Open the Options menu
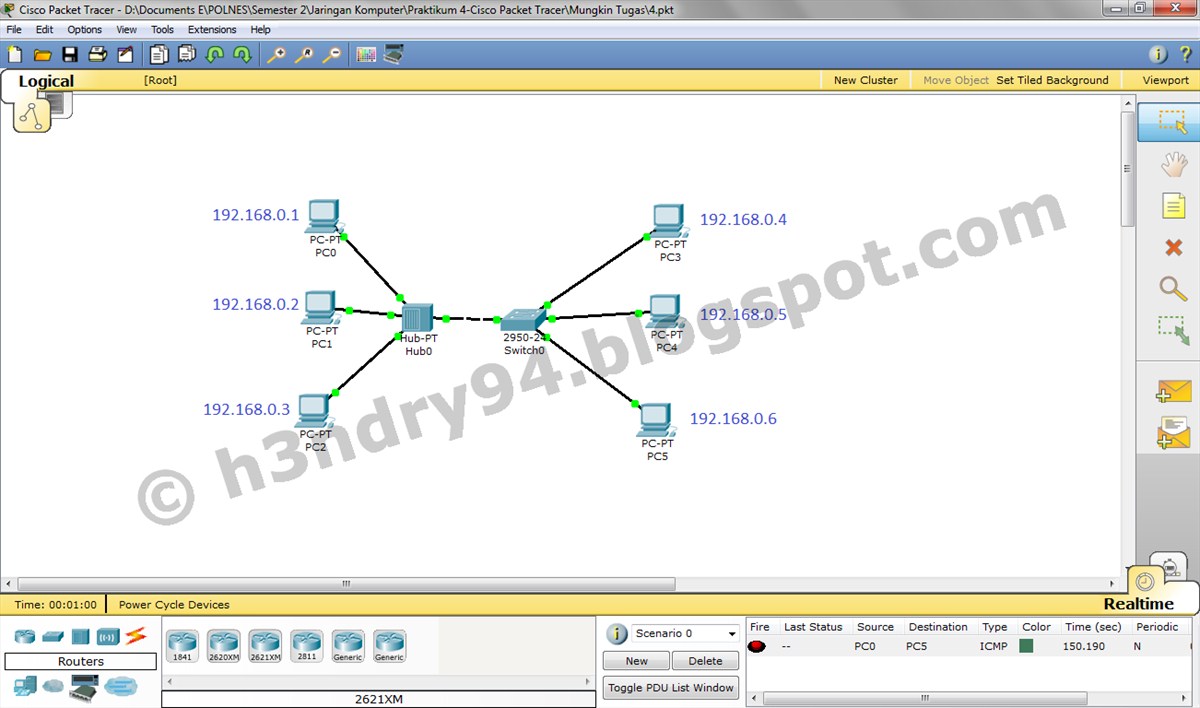Screen dimensions: 1200x708 coord(84,29)
